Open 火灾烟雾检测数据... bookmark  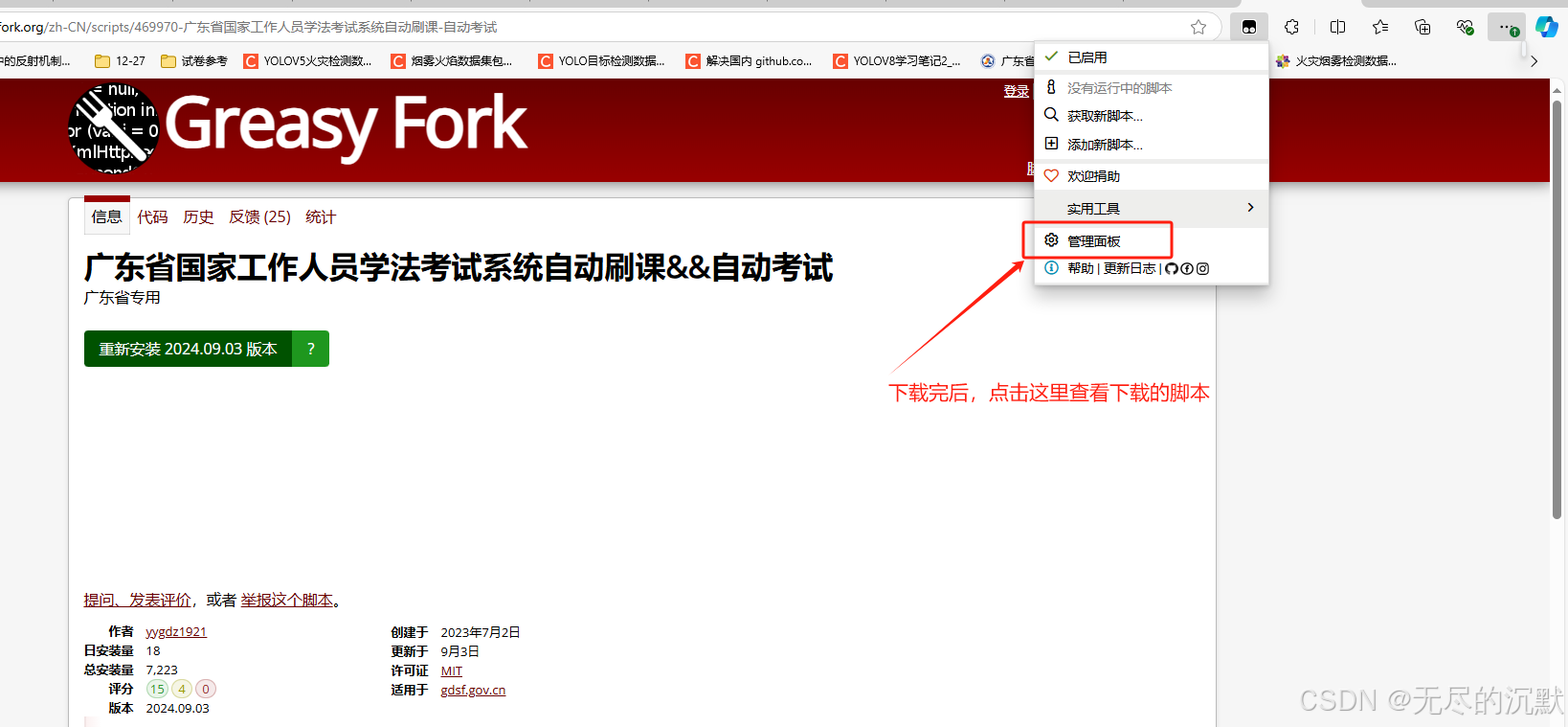pyautogui.click(x=1336, y=60)
